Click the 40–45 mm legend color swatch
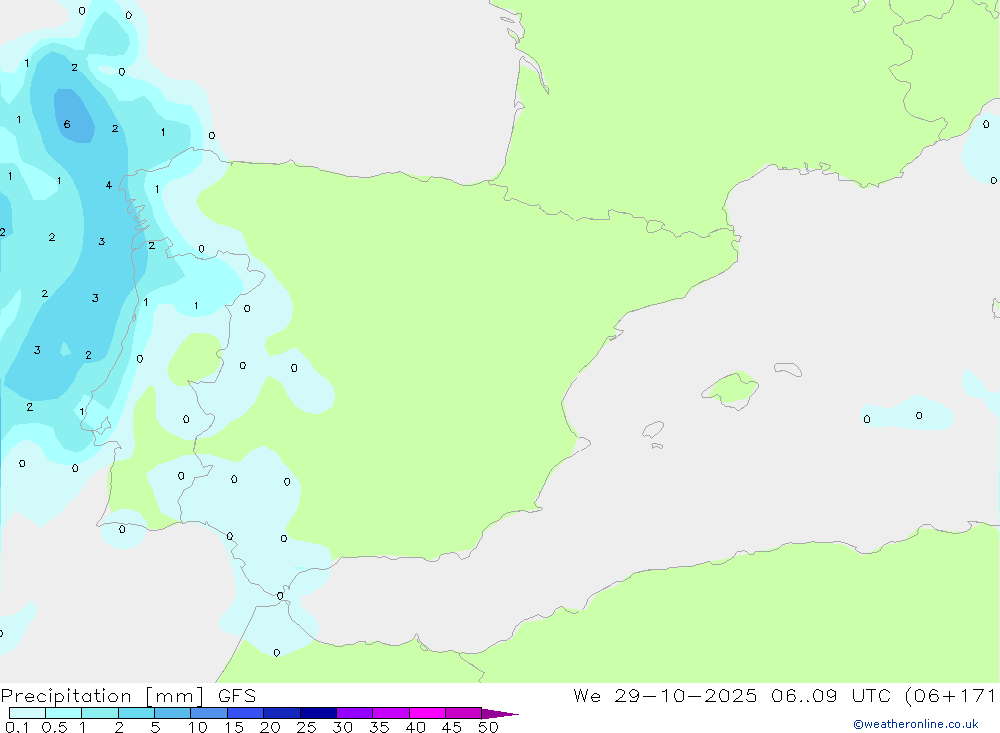Image resolution: width=1000 pixels, height=733 pixels. point(427,713)
